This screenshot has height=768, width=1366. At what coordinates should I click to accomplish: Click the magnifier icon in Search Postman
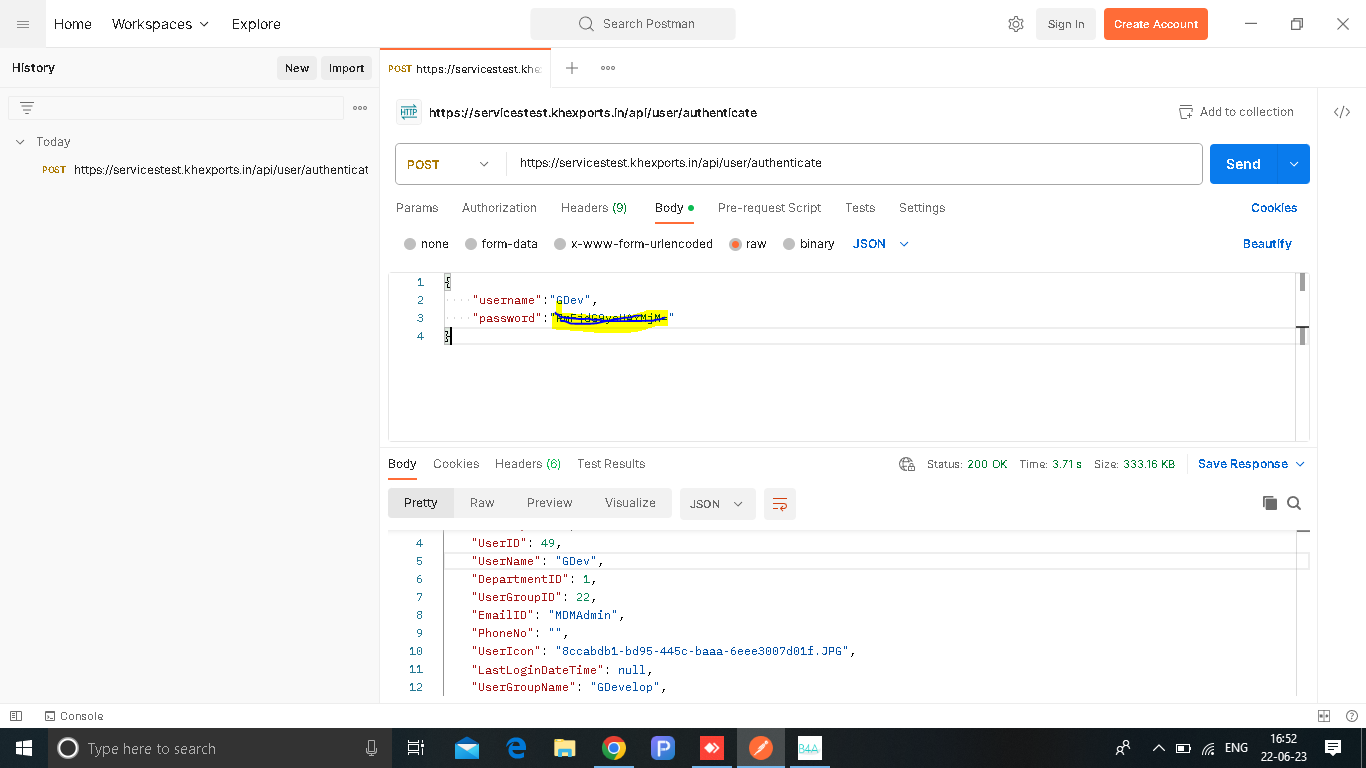(x=586, y=24)
